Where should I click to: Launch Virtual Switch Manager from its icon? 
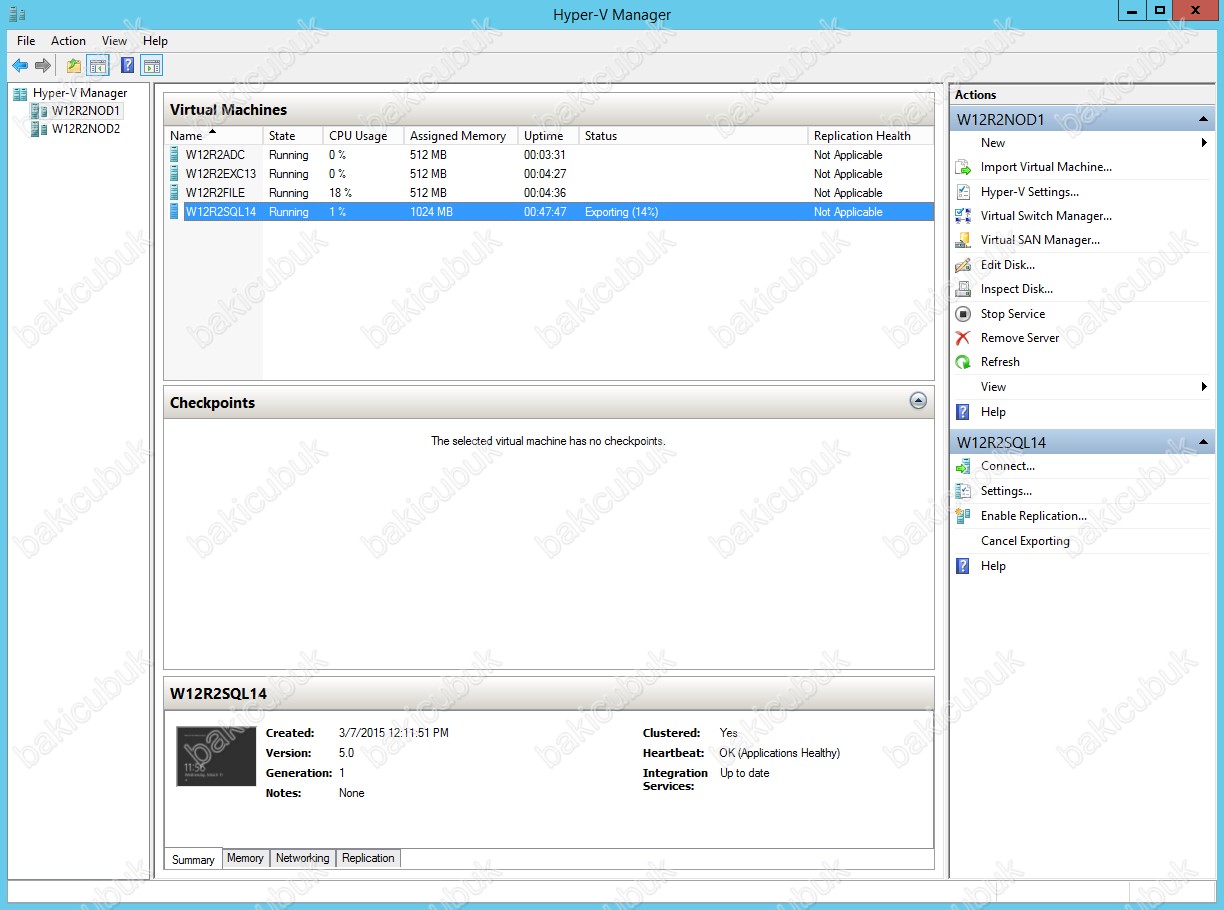963,216
